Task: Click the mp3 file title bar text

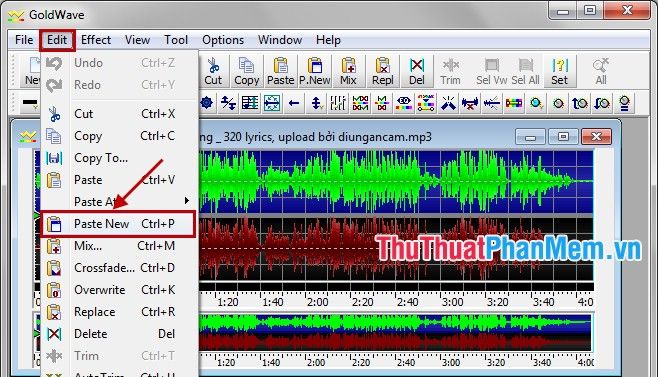Action: (316, 137)
